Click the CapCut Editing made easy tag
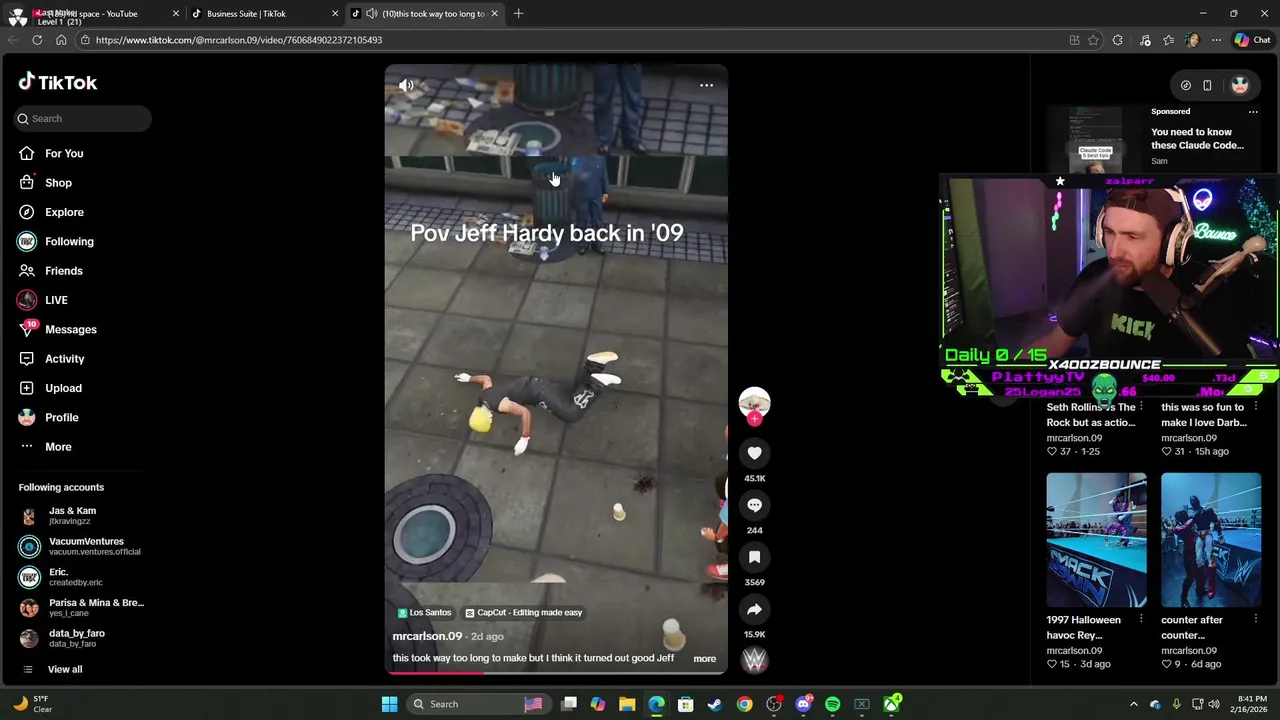 pos(523,612)
